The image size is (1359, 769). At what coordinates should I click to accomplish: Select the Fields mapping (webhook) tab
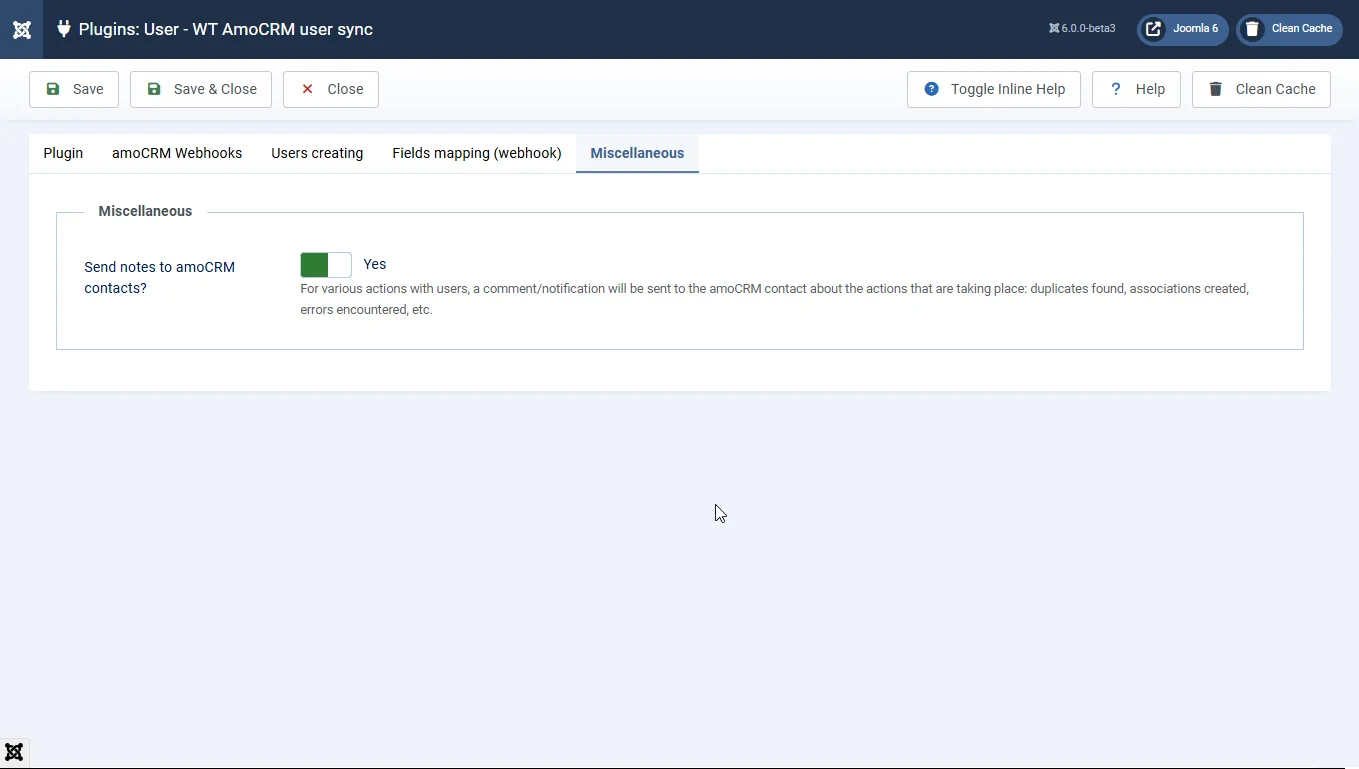point(477,153)
